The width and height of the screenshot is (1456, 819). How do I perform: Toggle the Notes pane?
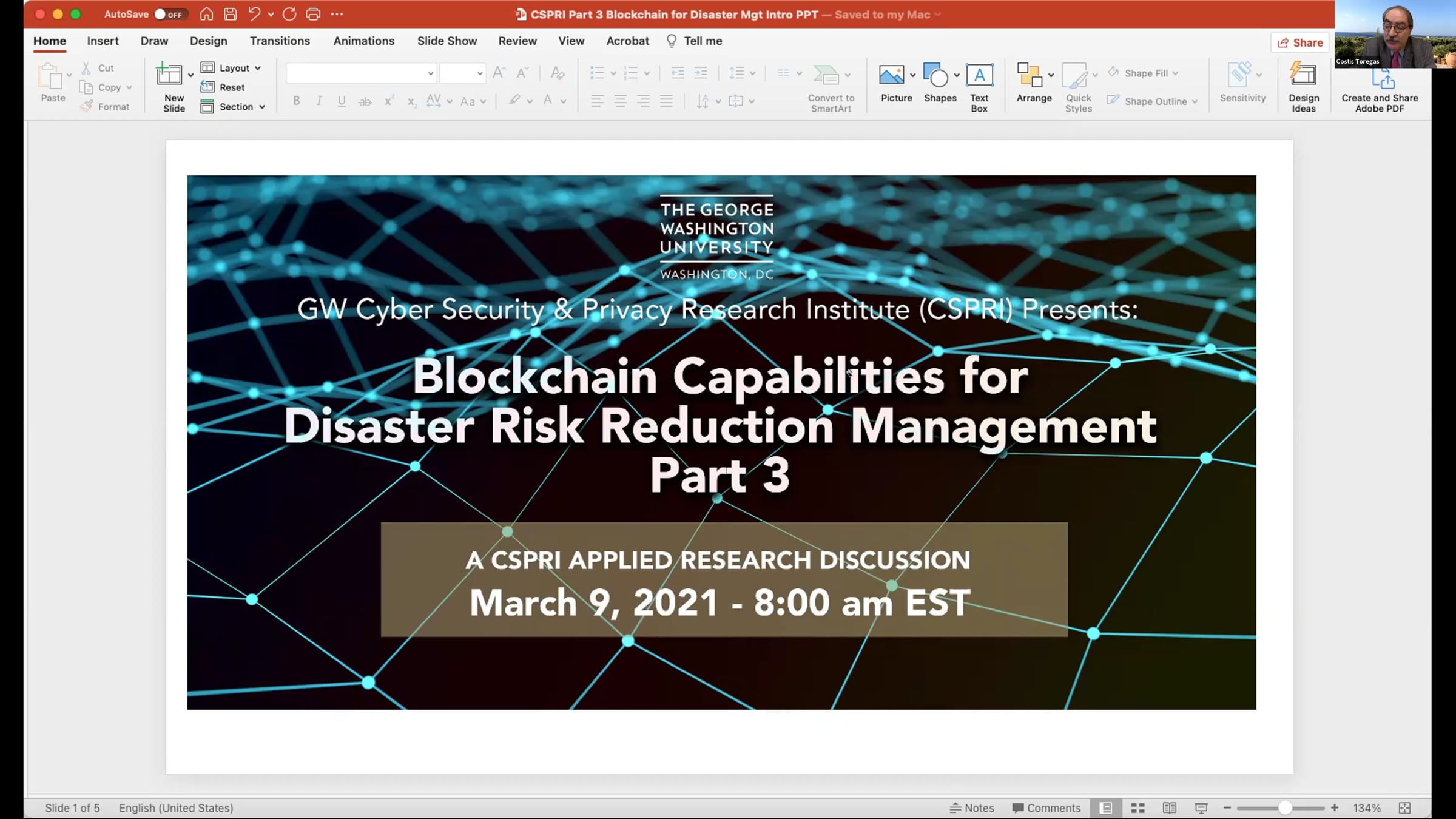point(972,808)
